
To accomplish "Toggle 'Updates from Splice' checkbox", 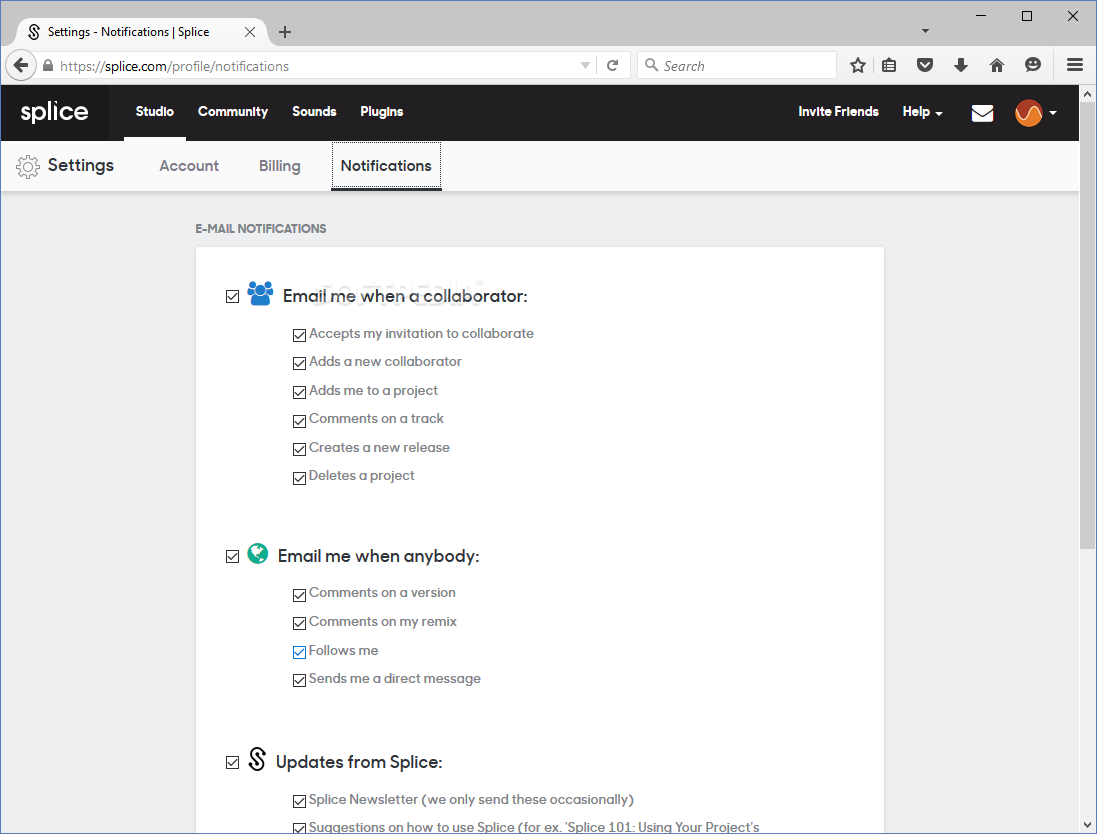I will click(232, 763).
